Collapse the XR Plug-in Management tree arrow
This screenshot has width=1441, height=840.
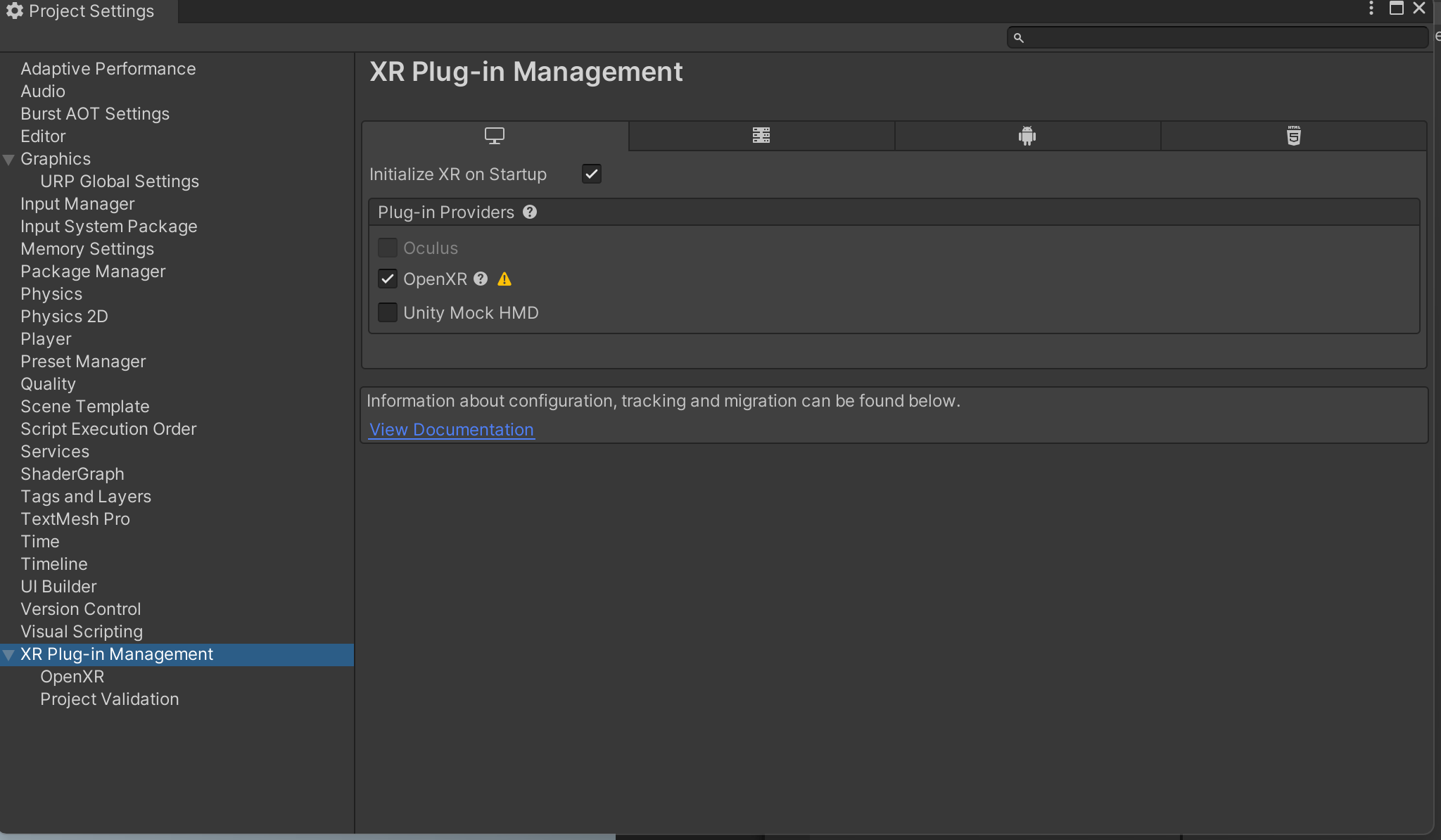click(9, 654)
